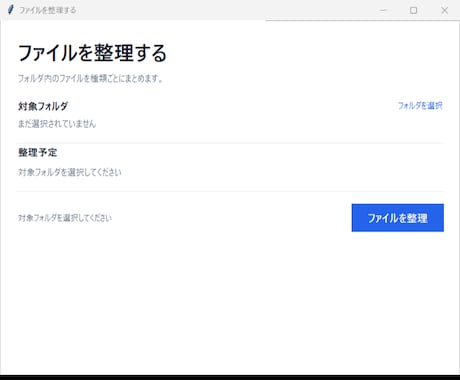Click the フォルダ内のファイルを種類ごとにまとめます subtitle

tap(90, 79)
